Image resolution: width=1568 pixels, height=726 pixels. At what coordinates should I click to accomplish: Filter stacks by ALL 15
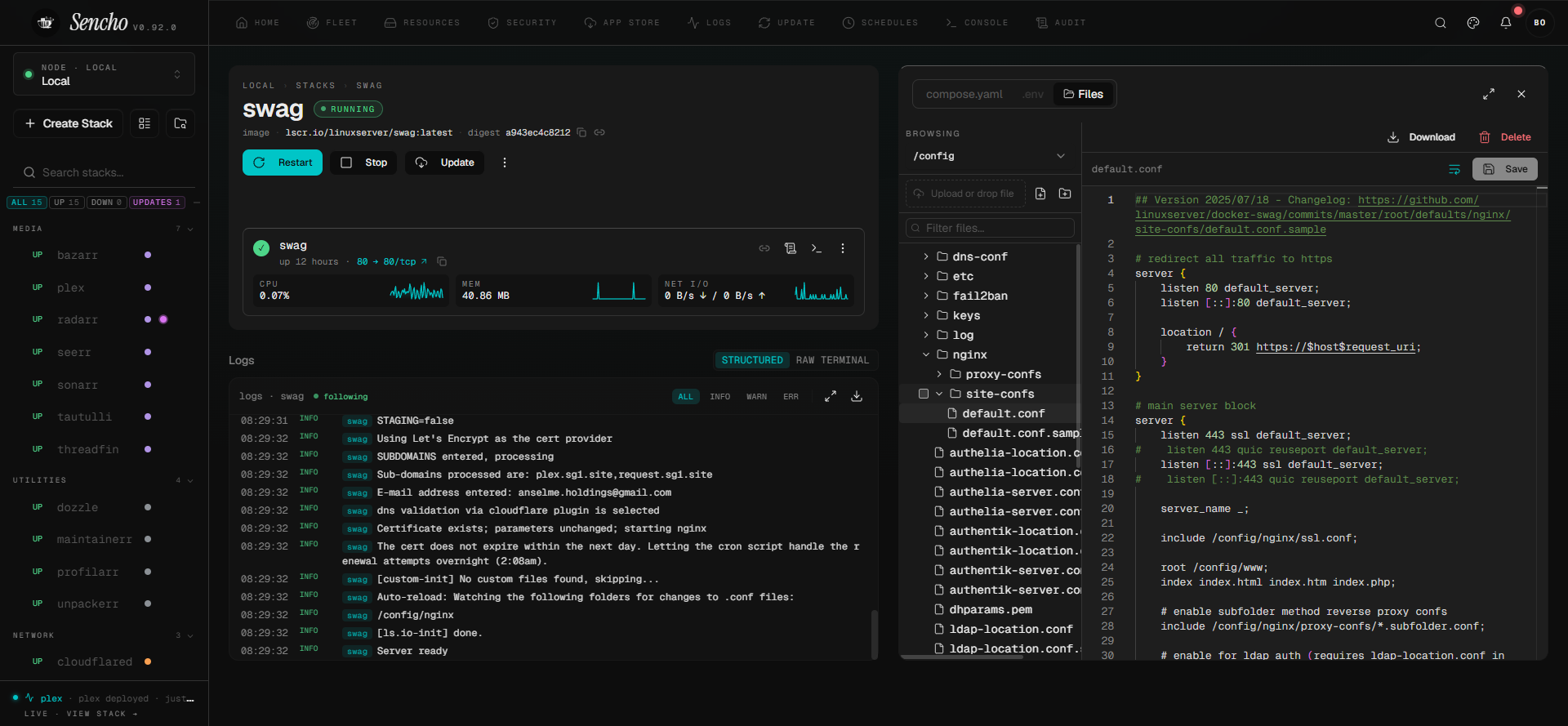(x=26, y=203)
